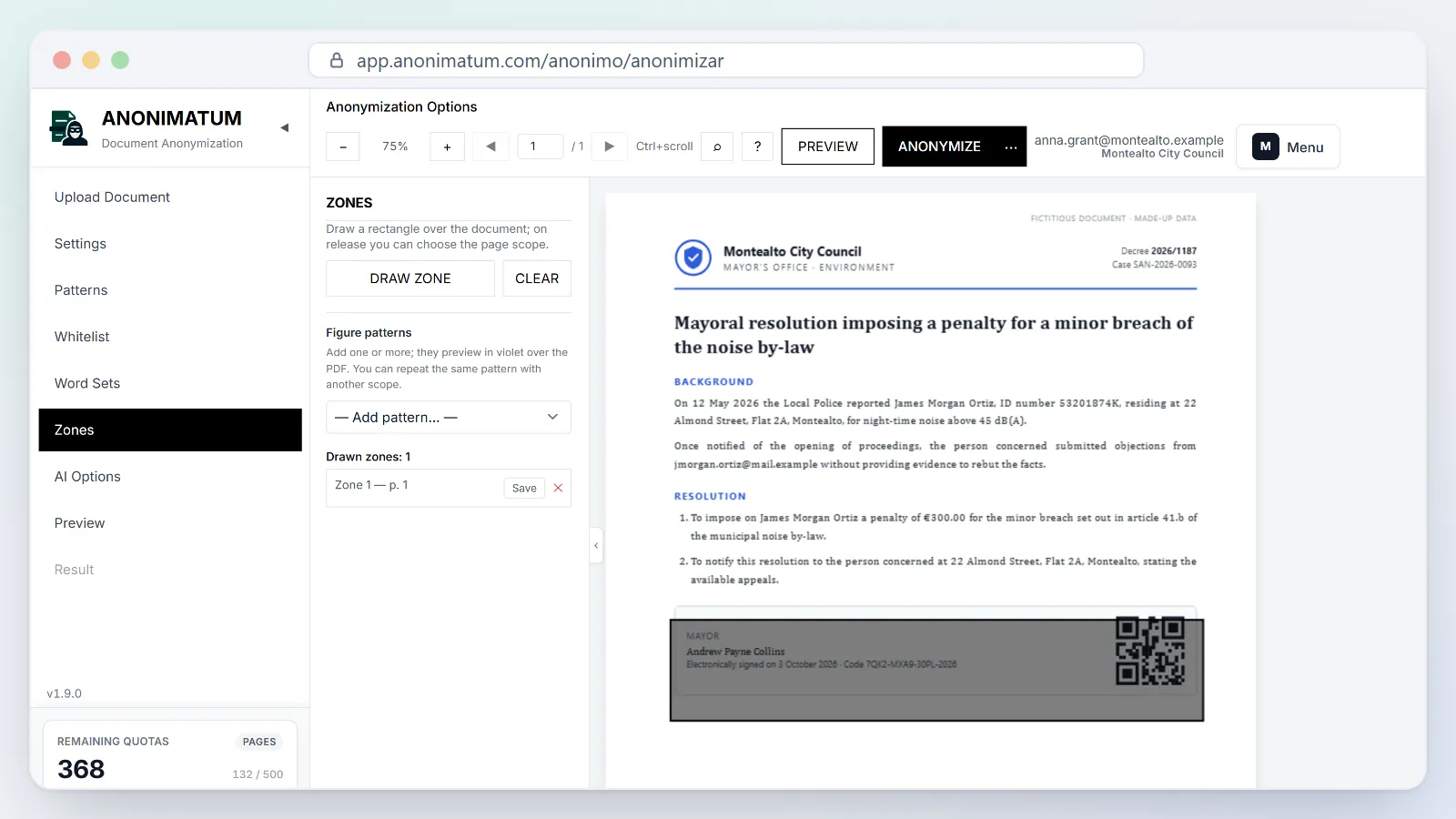Click the DRAW ZONE button
This screenshot has height=819, width=1456.
[410, 278]
